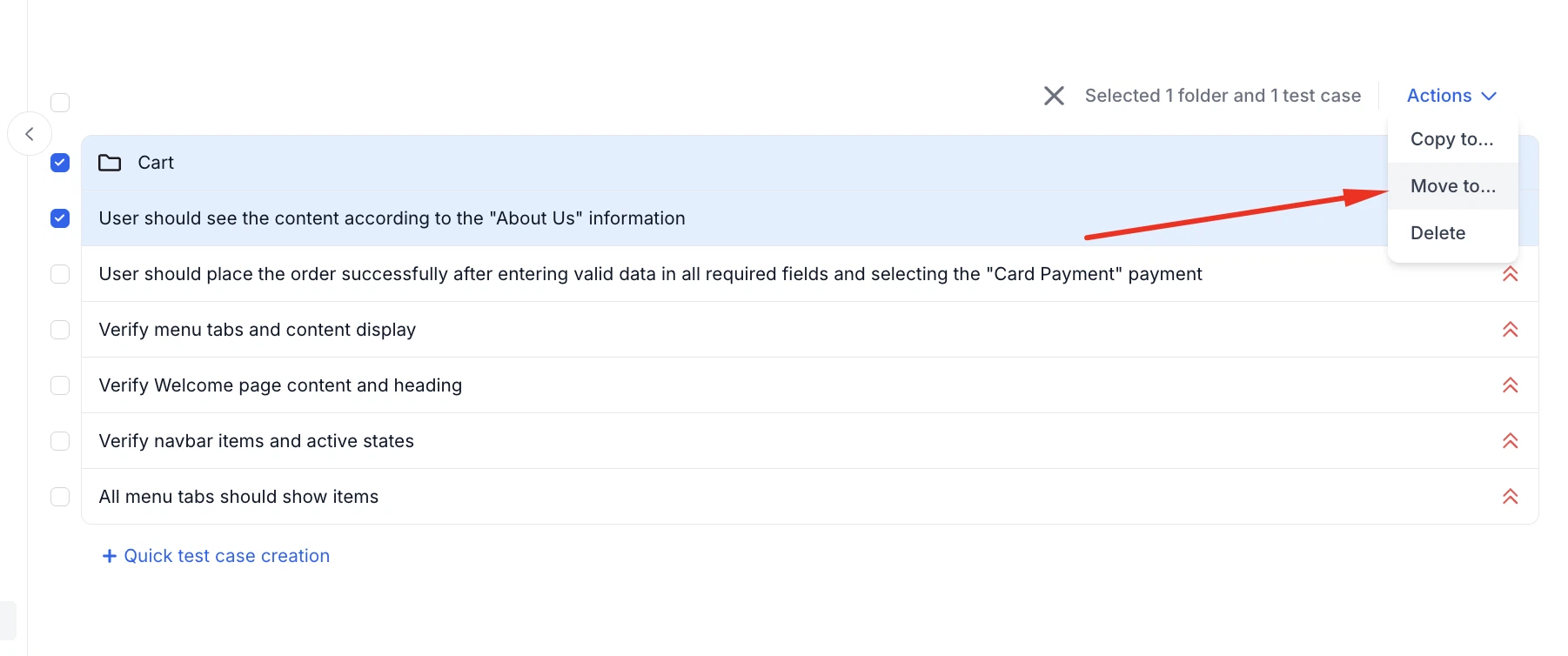Click priority icon on Verify menu tabs row
Viewport: 1568px width, 656px height.
(1510, 330)
